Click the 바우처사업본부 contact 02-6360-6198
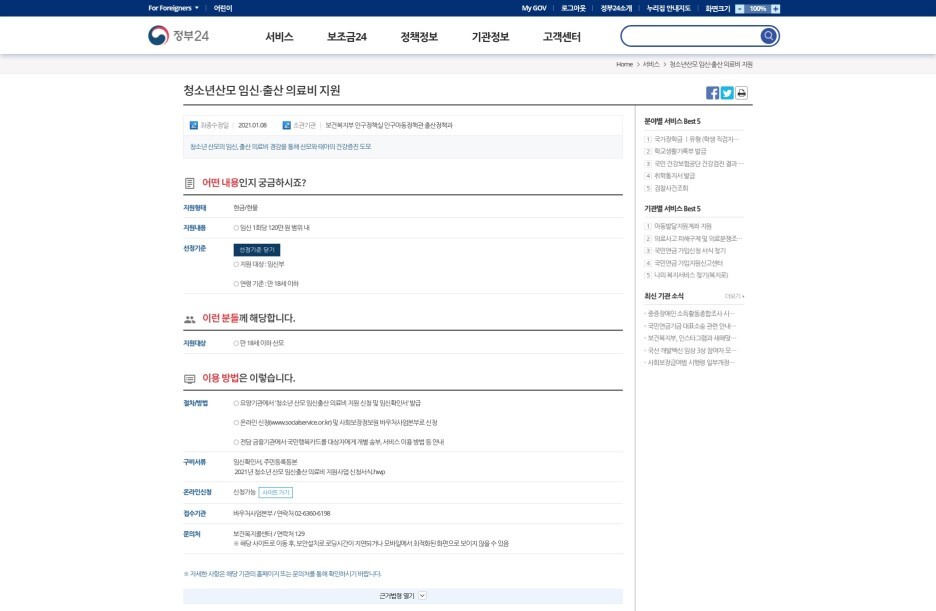This screenshot has height=611, width=936. [282, 513]
